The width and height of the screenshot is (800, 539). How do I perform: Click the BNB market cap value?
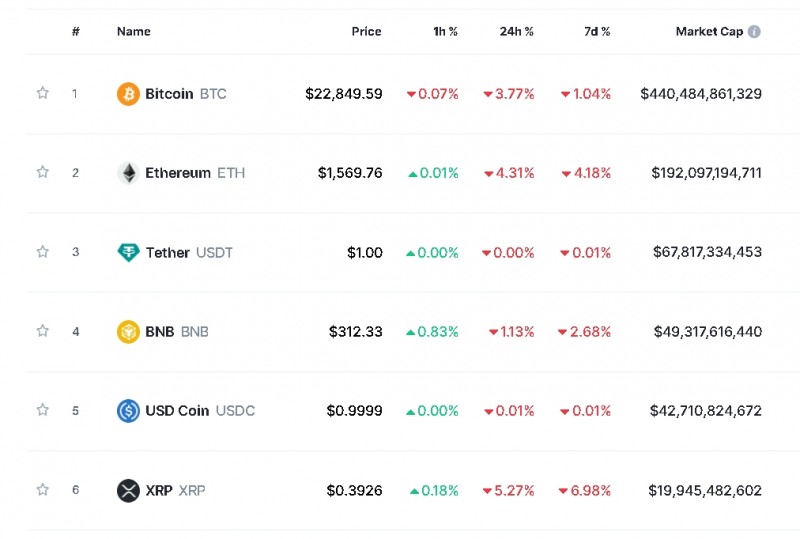click(x=707, y=331)
